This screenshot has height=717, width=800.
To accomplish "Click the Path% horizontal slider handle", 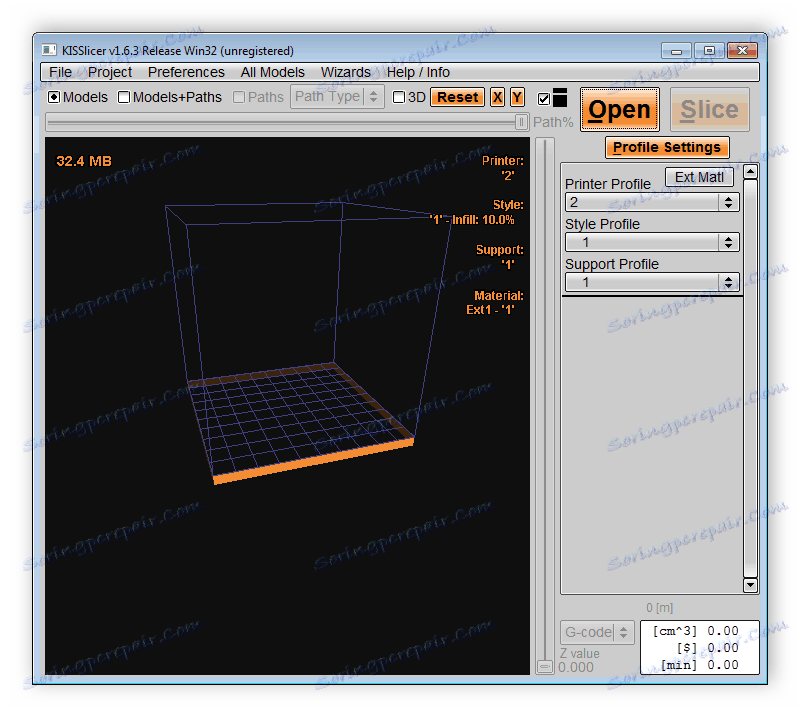I will 521,121.
